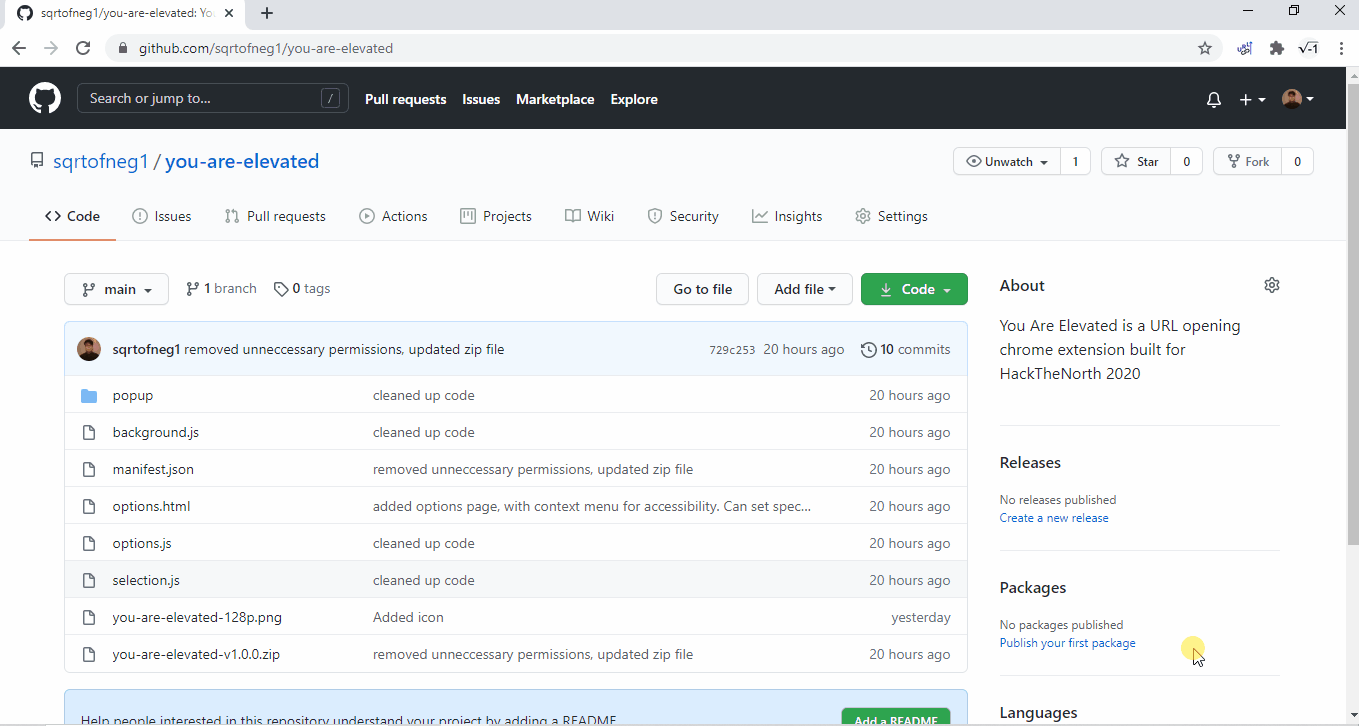The image size is (1359, 726).
Task: Click the browser reload button
Action: [x=84, y=48]
